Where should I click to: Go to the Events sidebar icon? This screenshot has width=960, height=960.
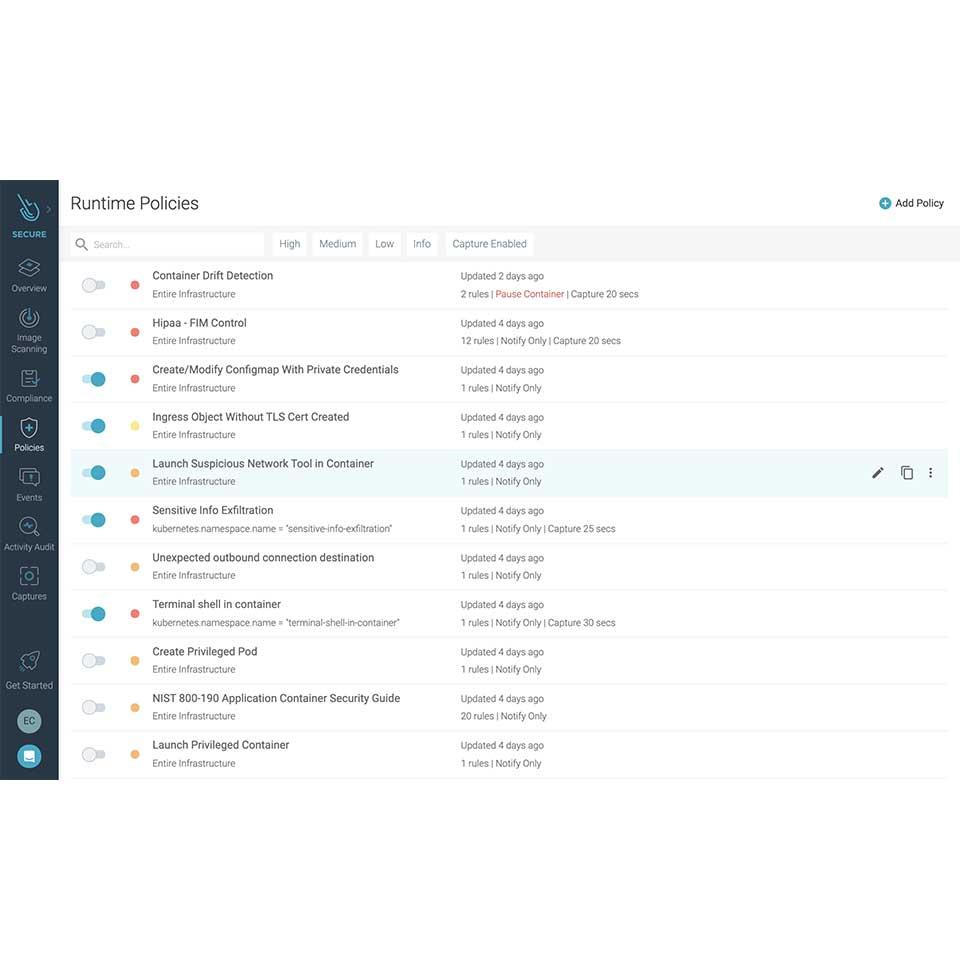(29, 482)
